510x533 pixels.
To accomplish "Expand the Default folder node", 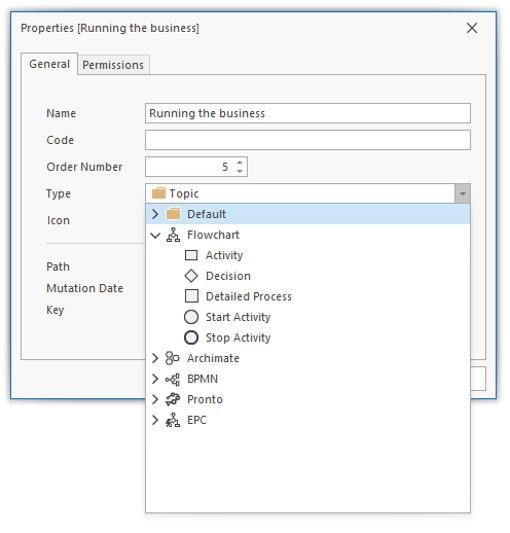I will [x=155, y=214].
